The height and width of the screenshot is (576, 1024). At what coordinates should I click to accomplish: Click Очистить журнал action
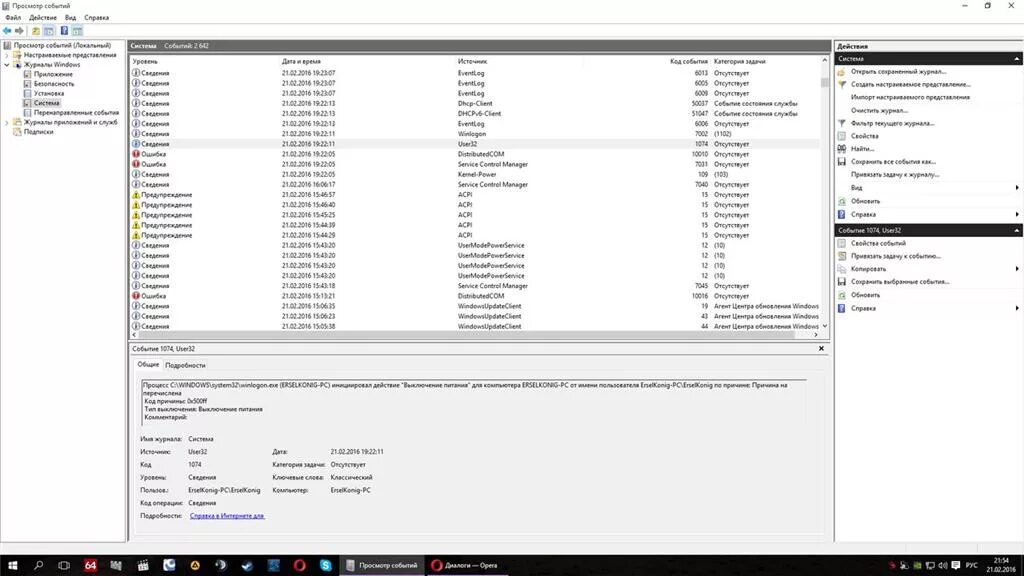pos(879,110)
